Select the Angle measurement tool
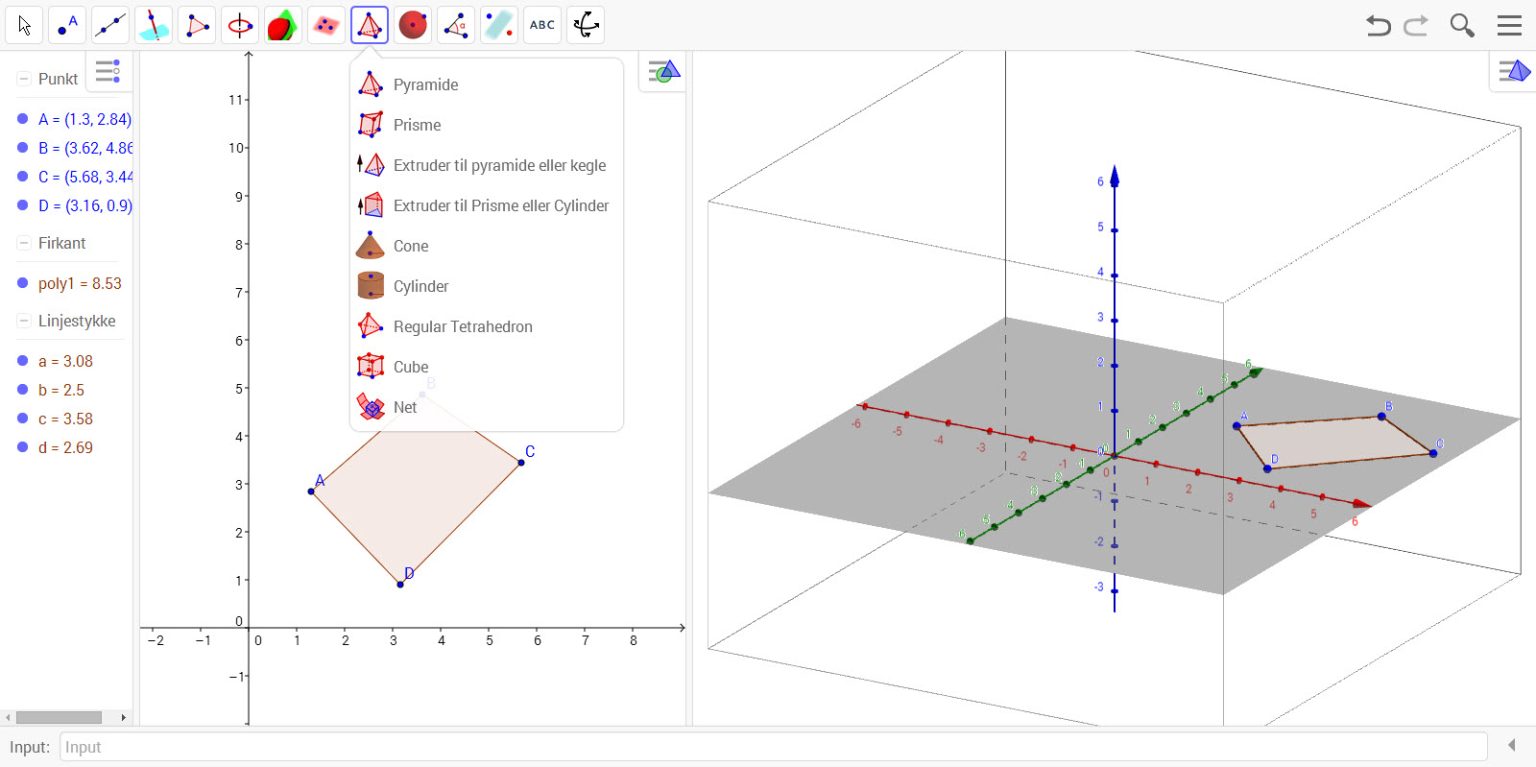1536x767 pixels. 454,24
